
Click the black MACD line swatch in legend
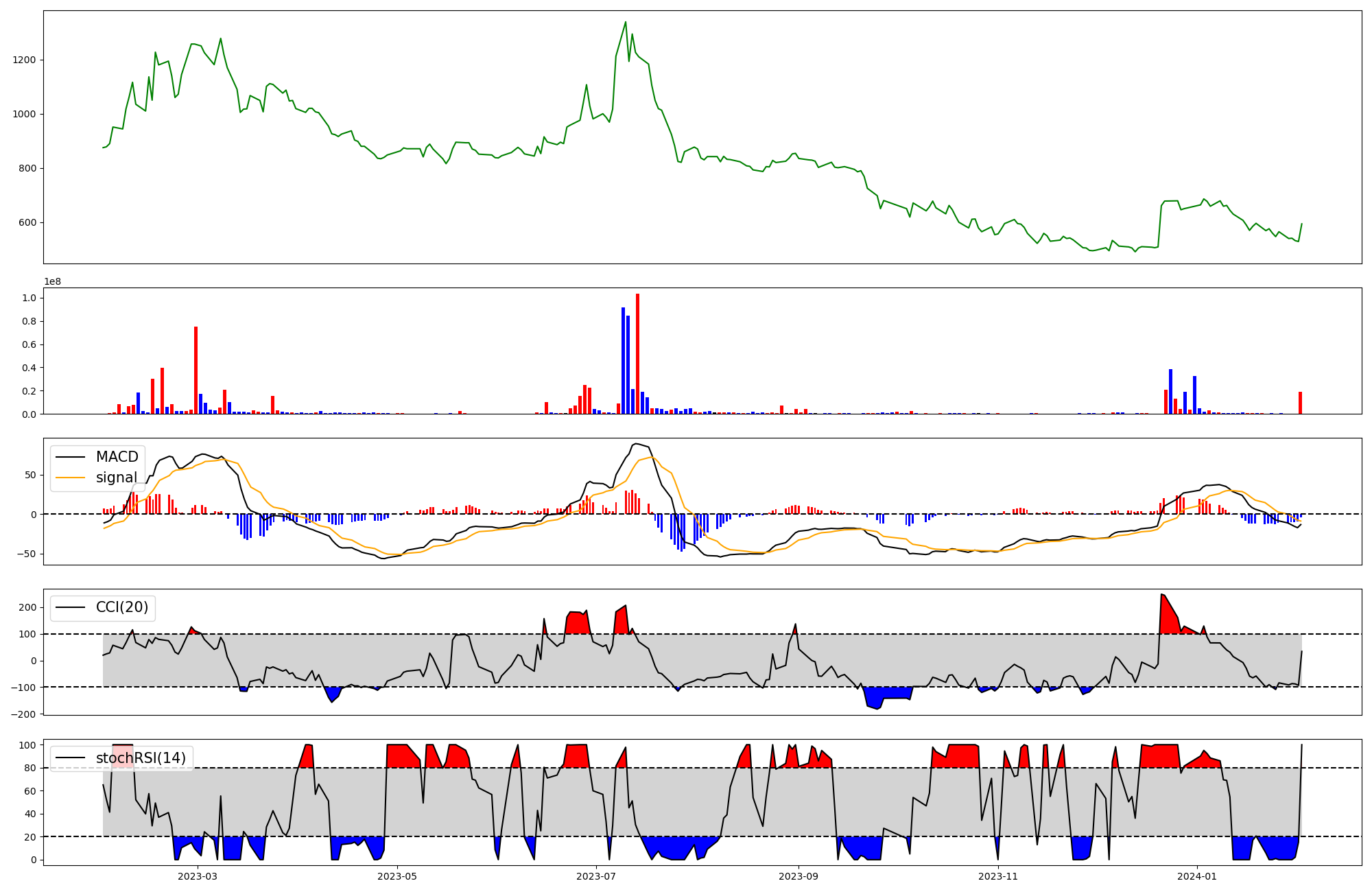point(70,457)
